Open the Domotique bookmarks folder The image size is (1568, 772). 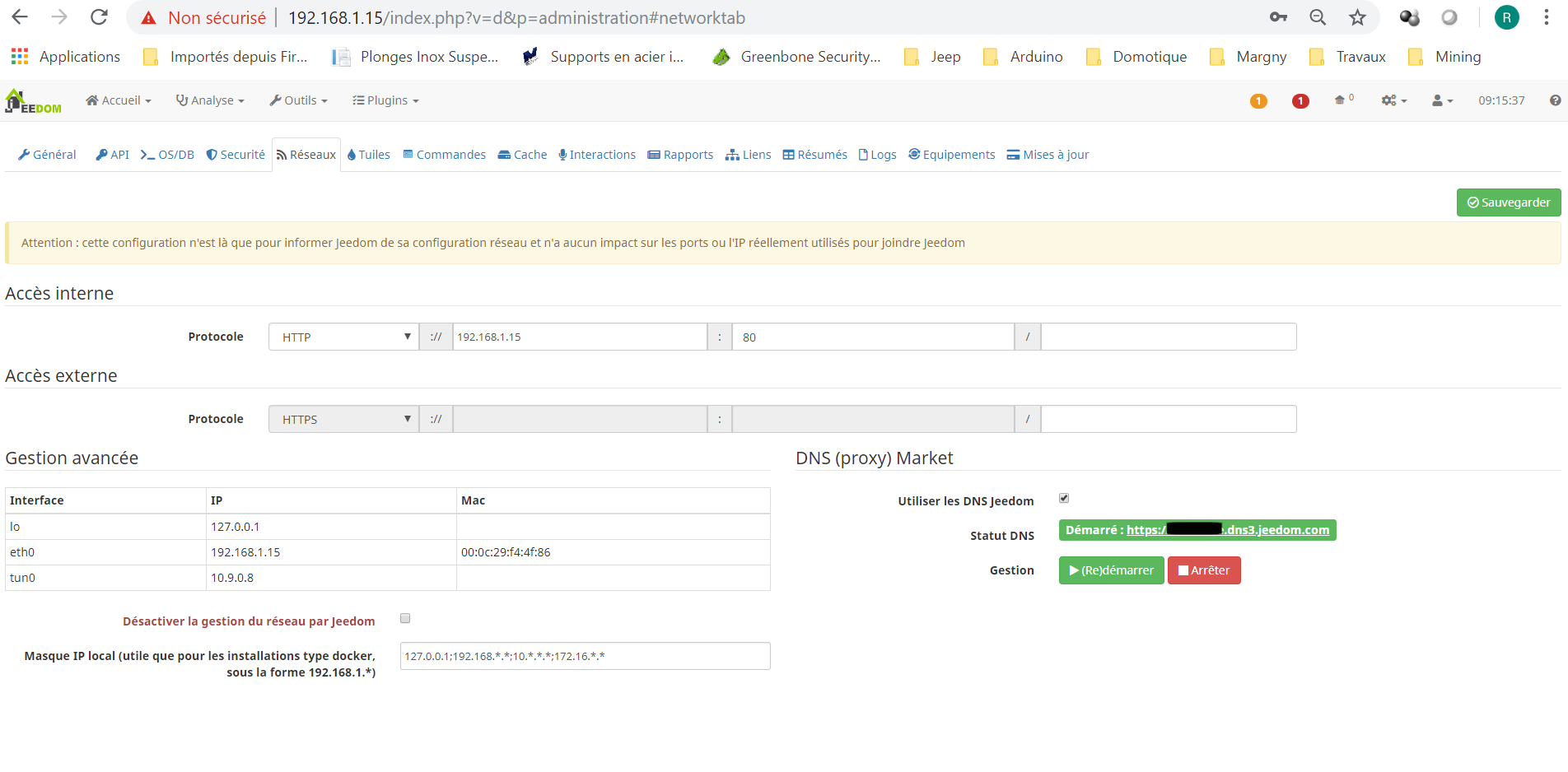coord(1136,57)
